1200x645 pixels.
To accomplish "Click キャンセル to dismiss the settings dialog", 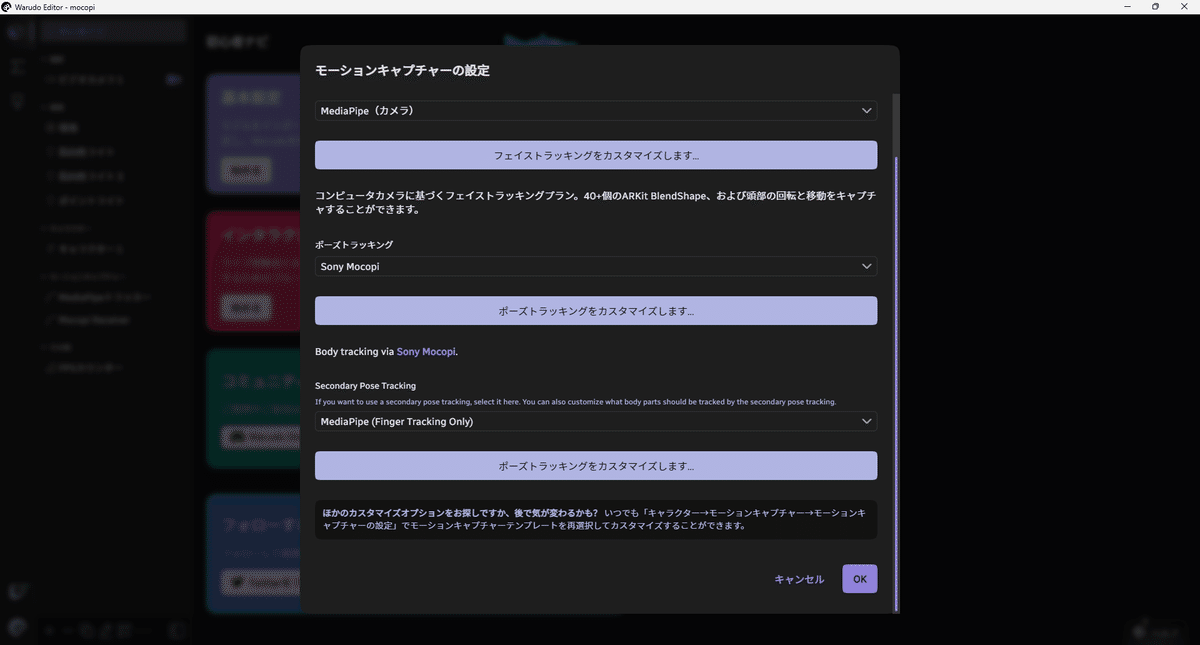I will click(799, 578).
